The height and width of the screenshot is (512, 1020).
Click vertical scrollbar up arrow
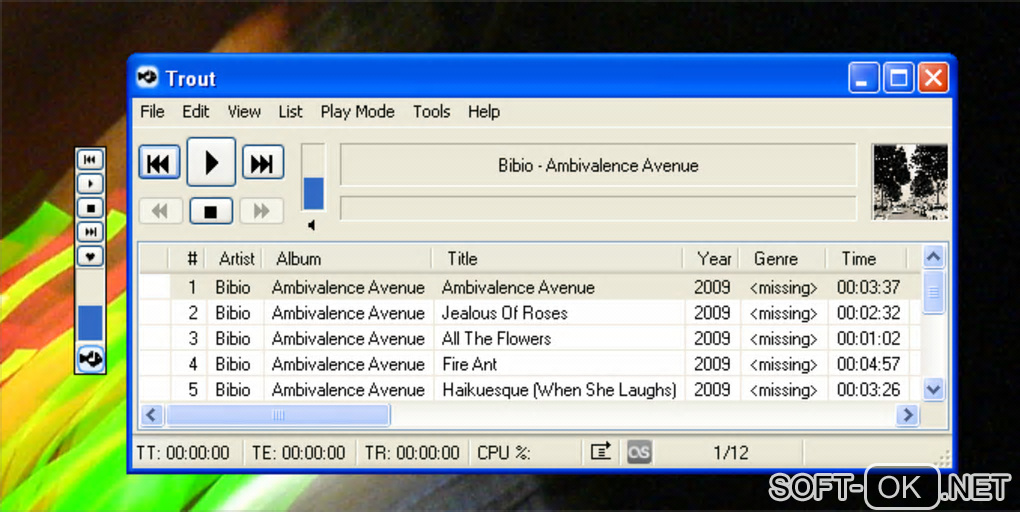pos(933,258)
